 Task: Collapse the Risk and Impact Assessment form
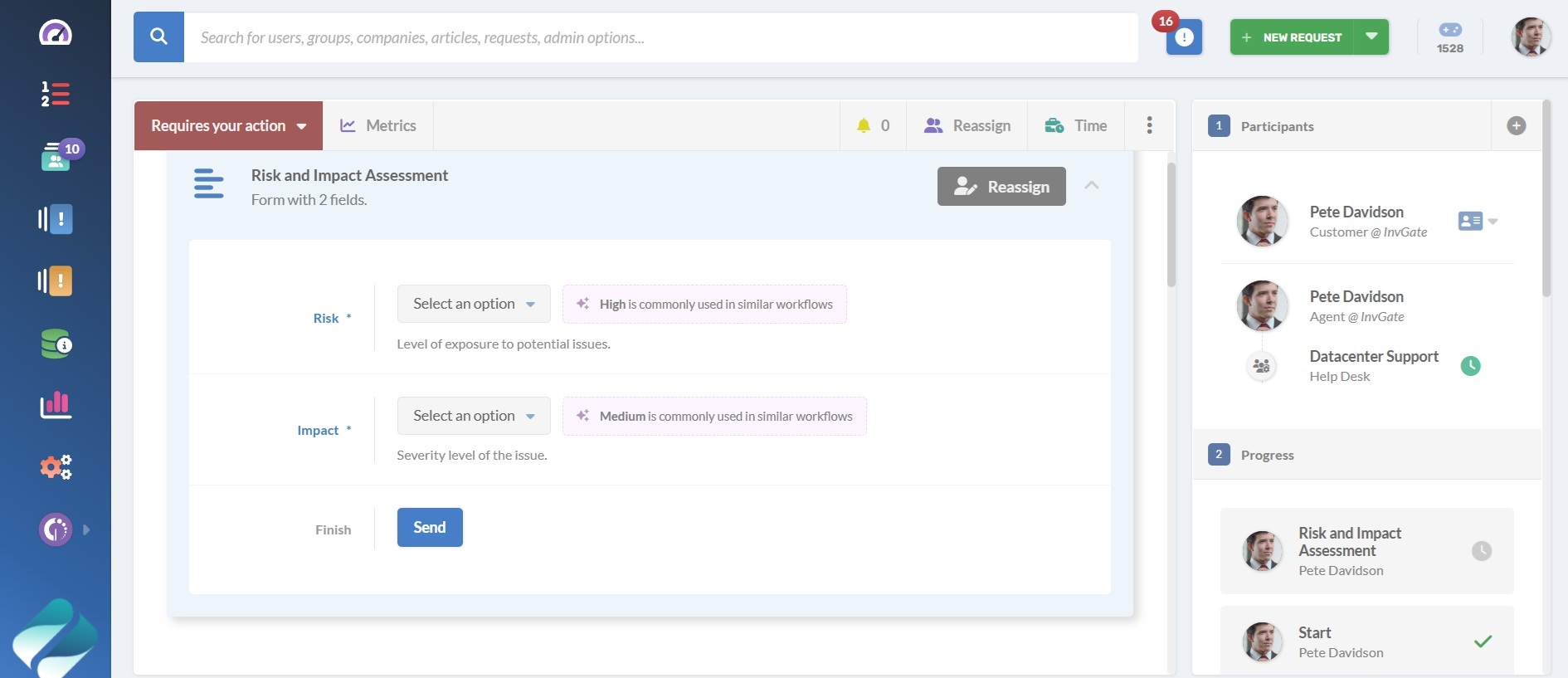pyautogui.click(x=1092, y=186)
